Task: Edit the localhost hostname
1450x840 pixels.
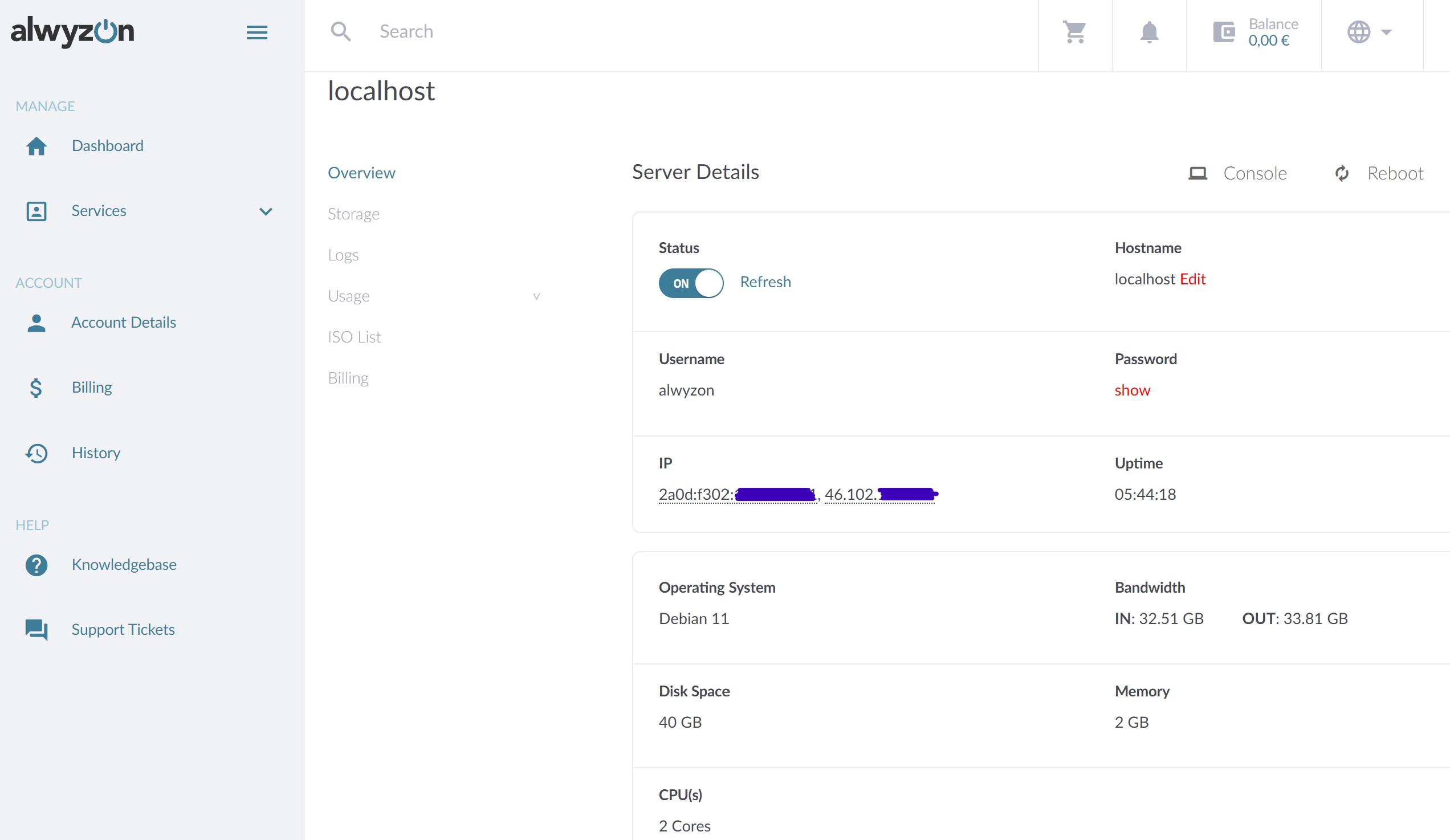Action: point(1192,279)
